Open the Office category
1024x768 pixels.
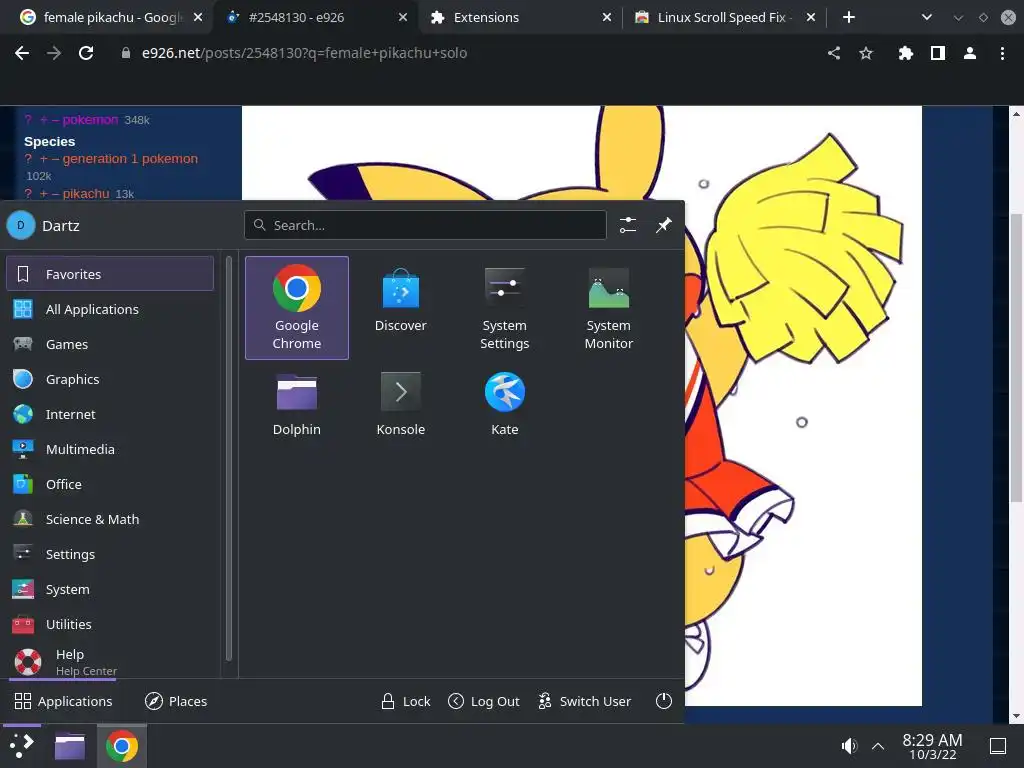[x=110, y=484]
